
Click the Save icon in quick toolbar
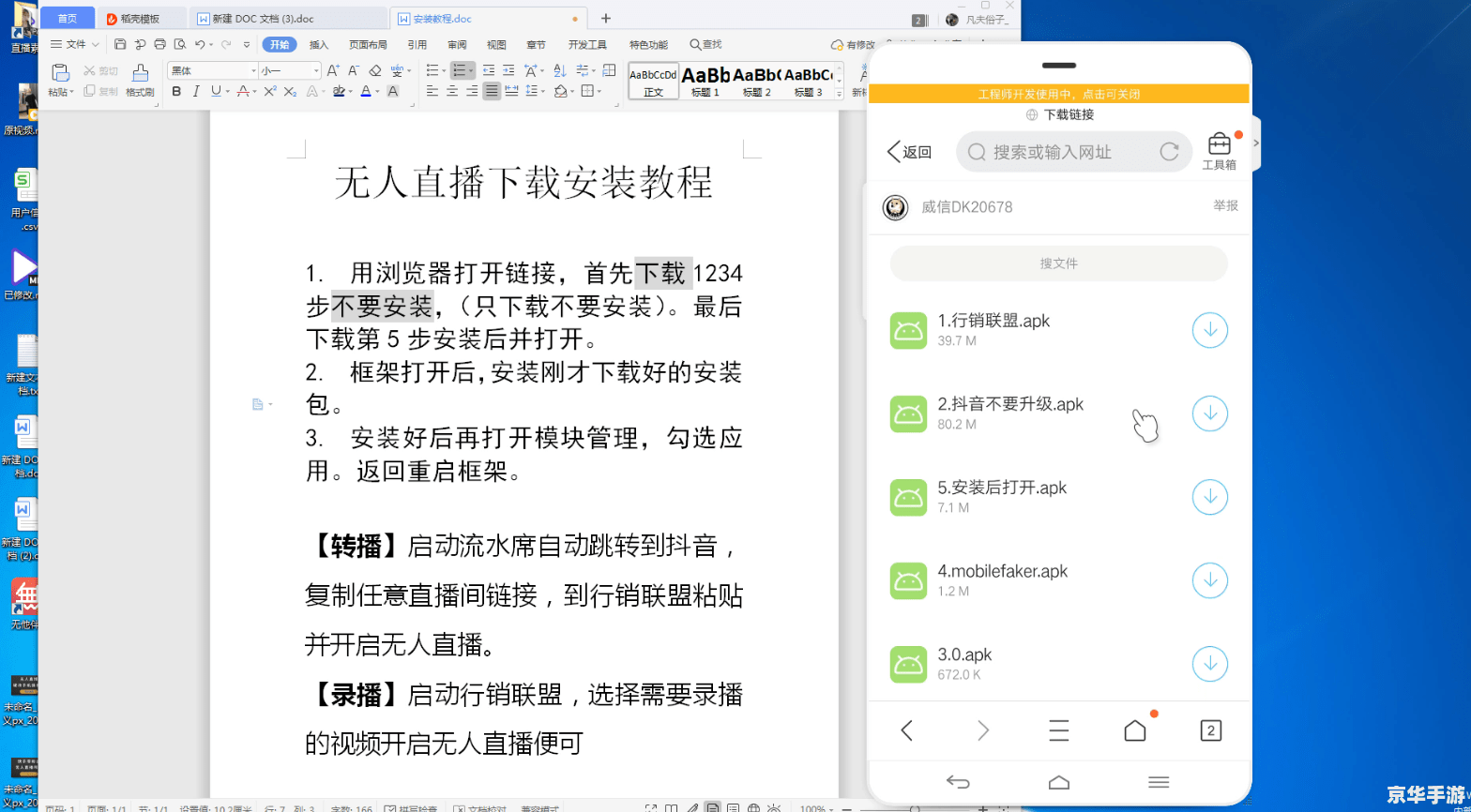pyautogui.click(x=120, y=44)
